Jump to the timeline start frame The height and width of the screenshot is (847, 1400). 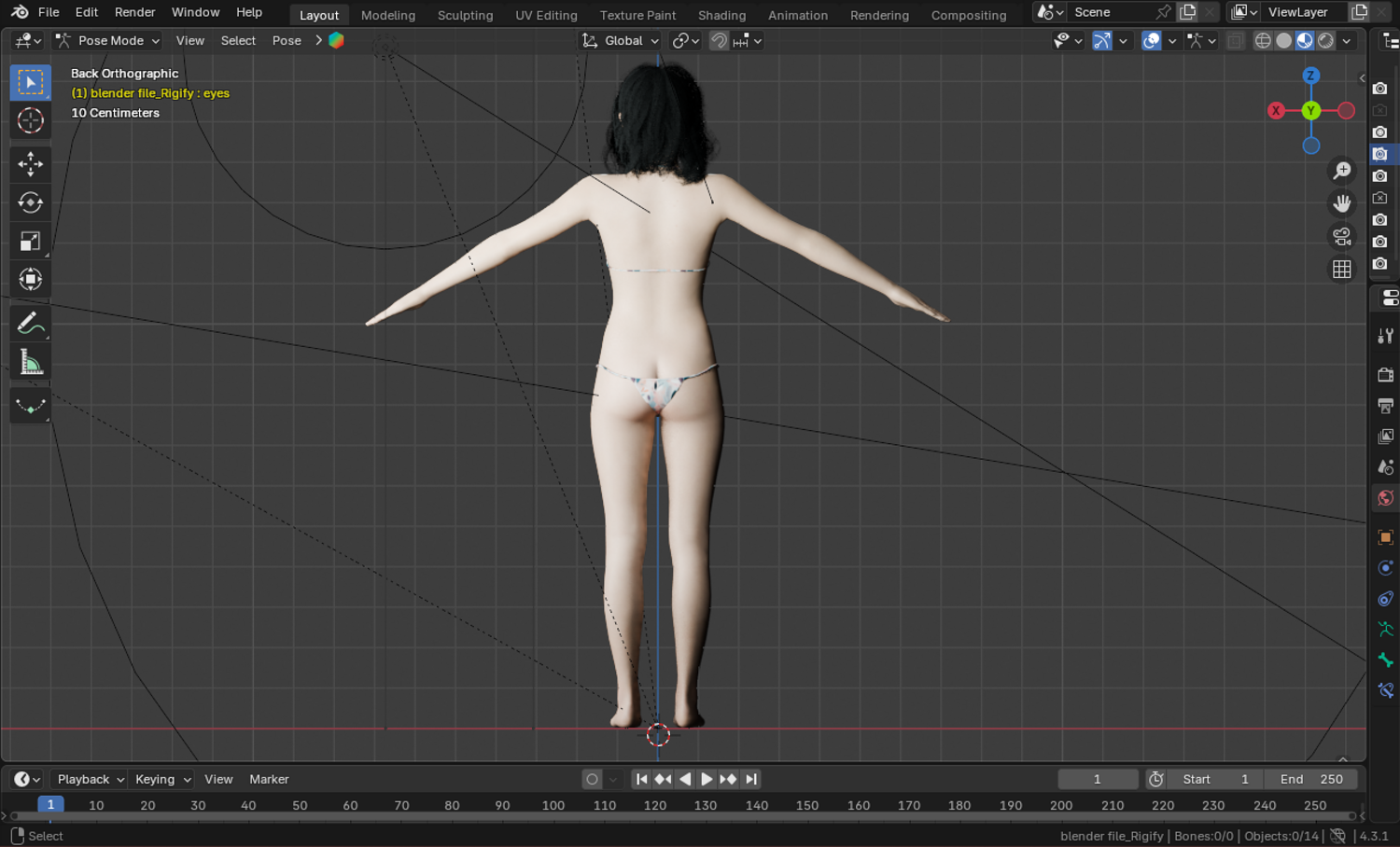(641, 779)
